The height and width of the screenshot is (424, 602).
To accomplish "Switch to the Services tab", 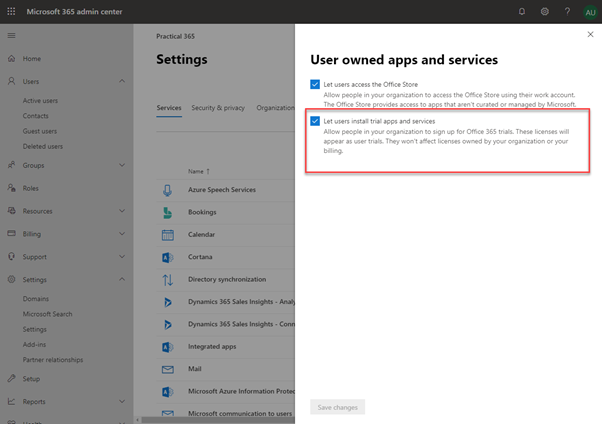I will point(169,108).
